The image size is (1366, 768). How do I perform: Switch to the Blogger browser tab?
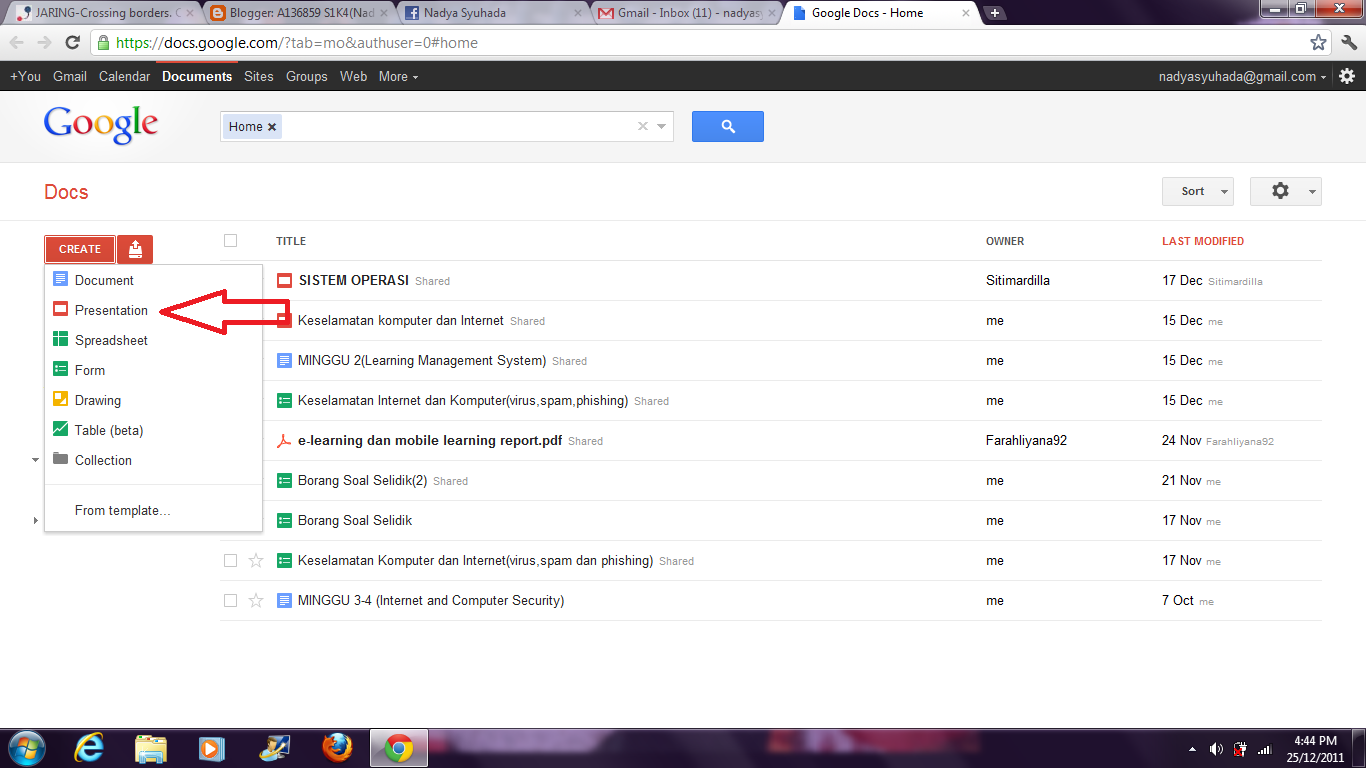tap(300, 13)
